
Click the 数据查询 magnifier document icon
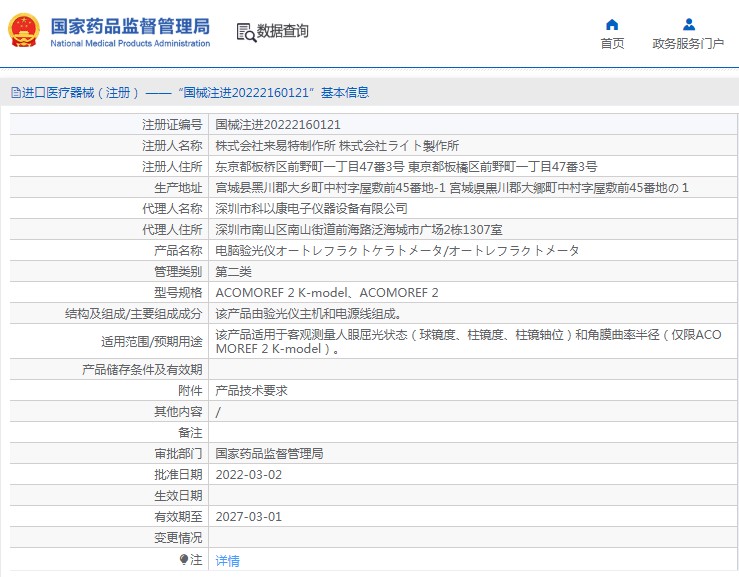pyautogui.click(x=245, y=32)
